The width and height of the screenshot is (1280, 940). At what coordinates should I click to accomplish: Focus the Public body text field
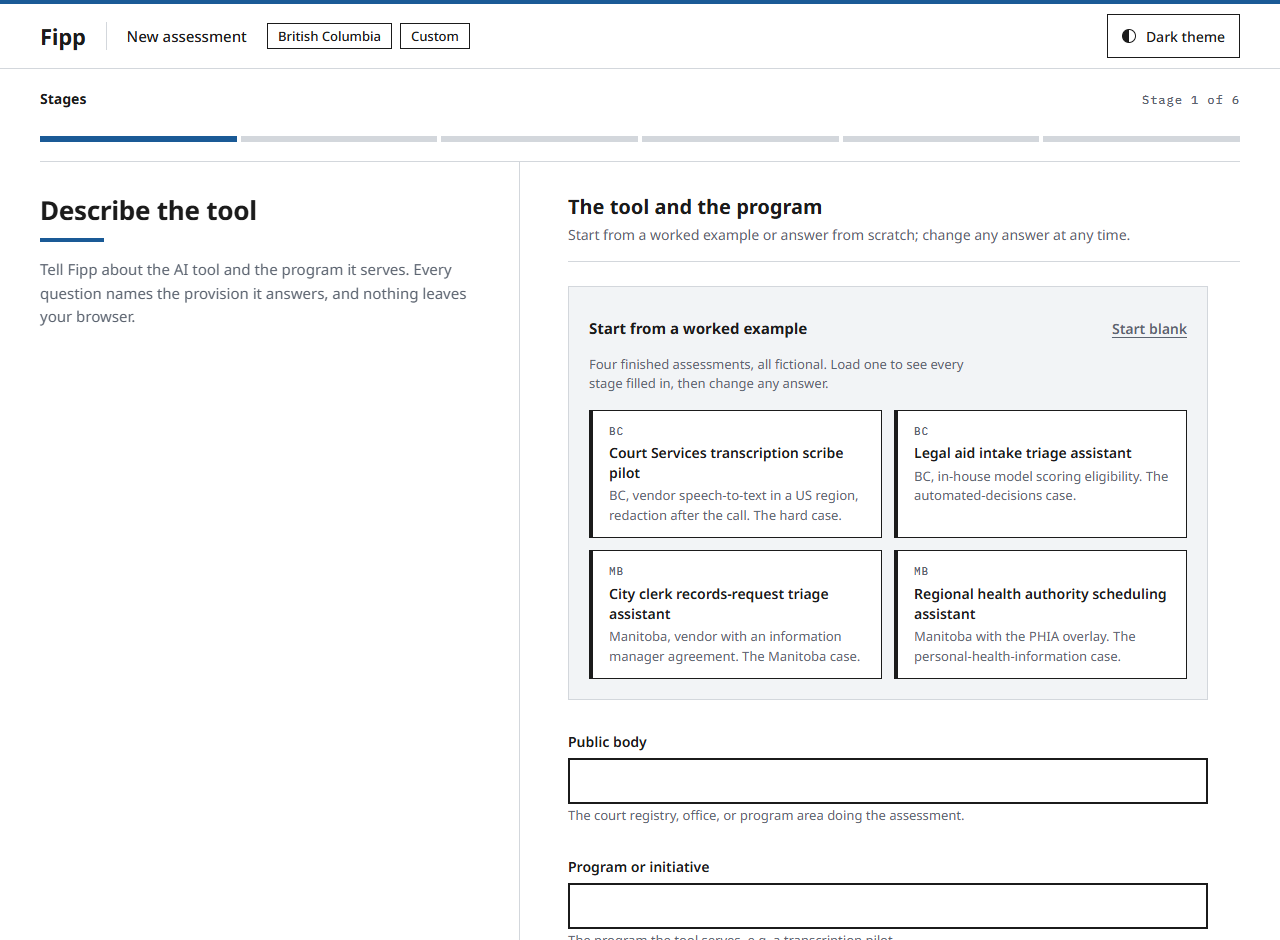(888, 781)
